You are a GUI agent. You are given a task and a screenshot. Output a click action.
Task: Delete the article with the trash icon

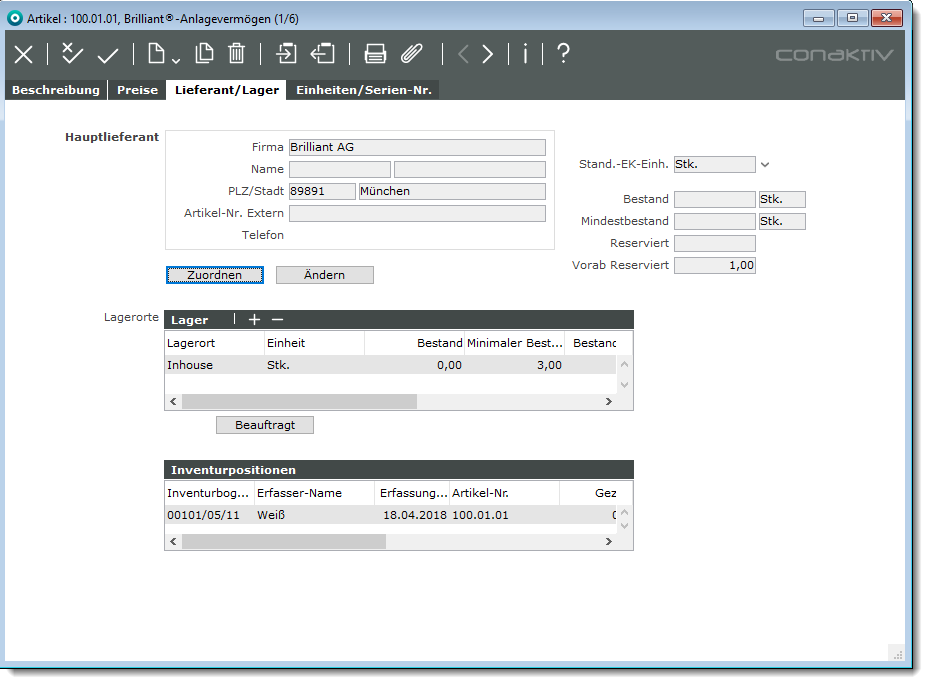click(x=236, y=55)
